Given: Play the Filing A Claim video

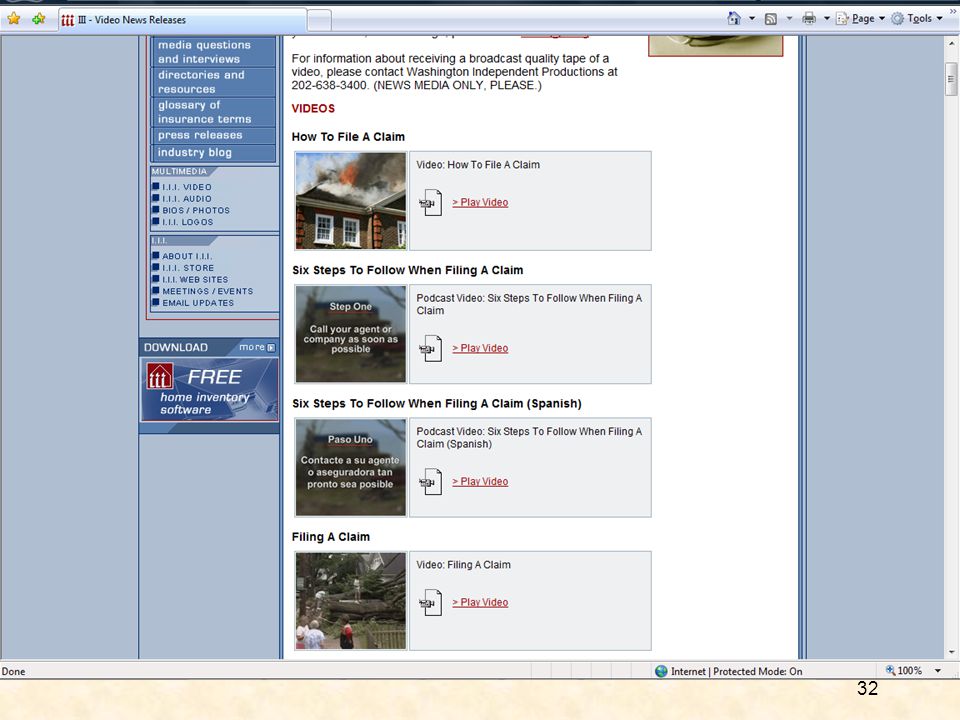Looking at the screenshot, I should coord(480,602).
